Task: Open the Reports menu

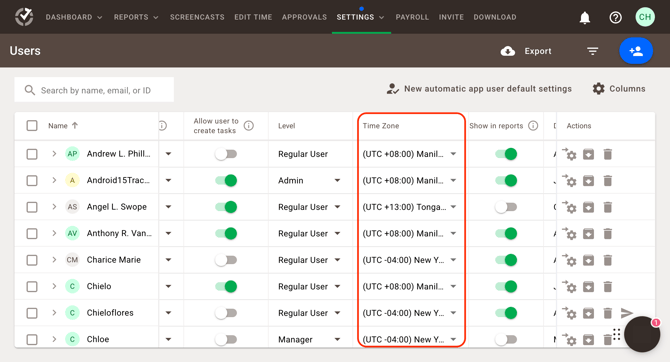Action: pyautogui.click(x=136, y=17)
